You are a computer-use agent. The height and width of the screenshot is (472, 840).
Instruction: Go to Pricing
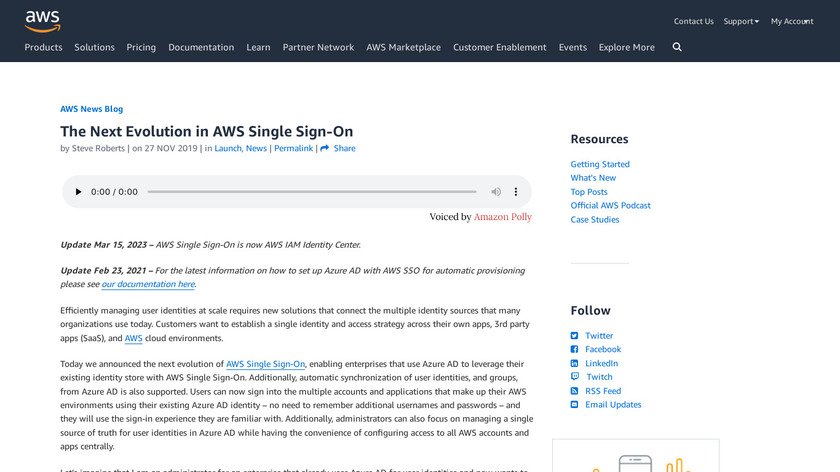point(141,47)
